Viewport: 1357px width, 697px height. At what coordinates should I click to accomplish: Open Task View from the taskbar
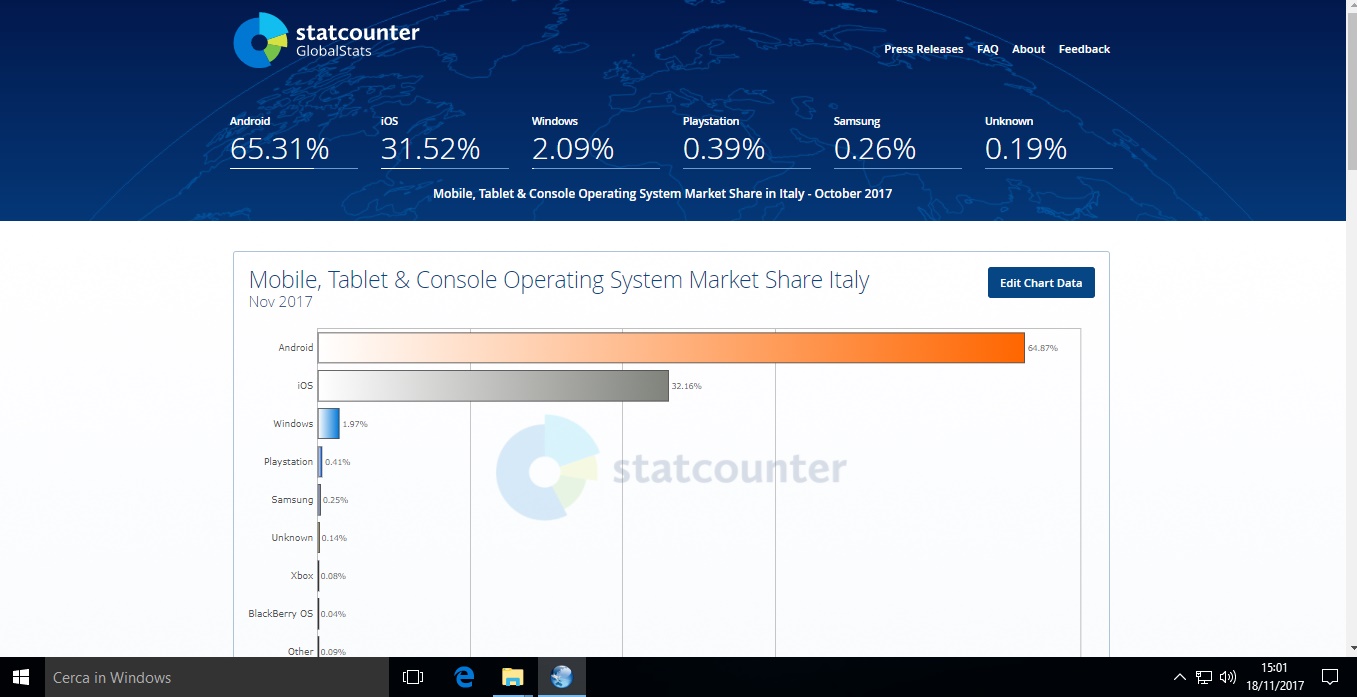(413, 677)
